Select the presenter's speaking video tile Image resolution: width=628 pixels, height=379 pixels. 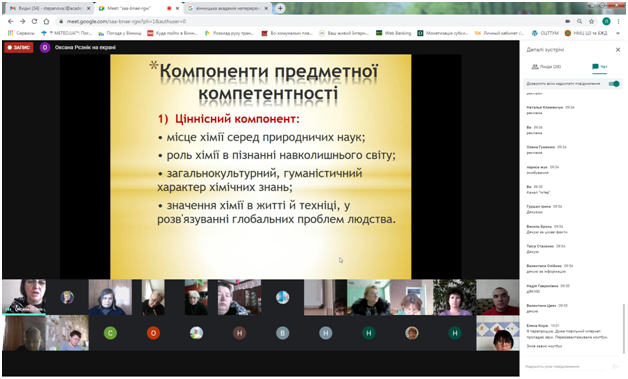point(24,297)
